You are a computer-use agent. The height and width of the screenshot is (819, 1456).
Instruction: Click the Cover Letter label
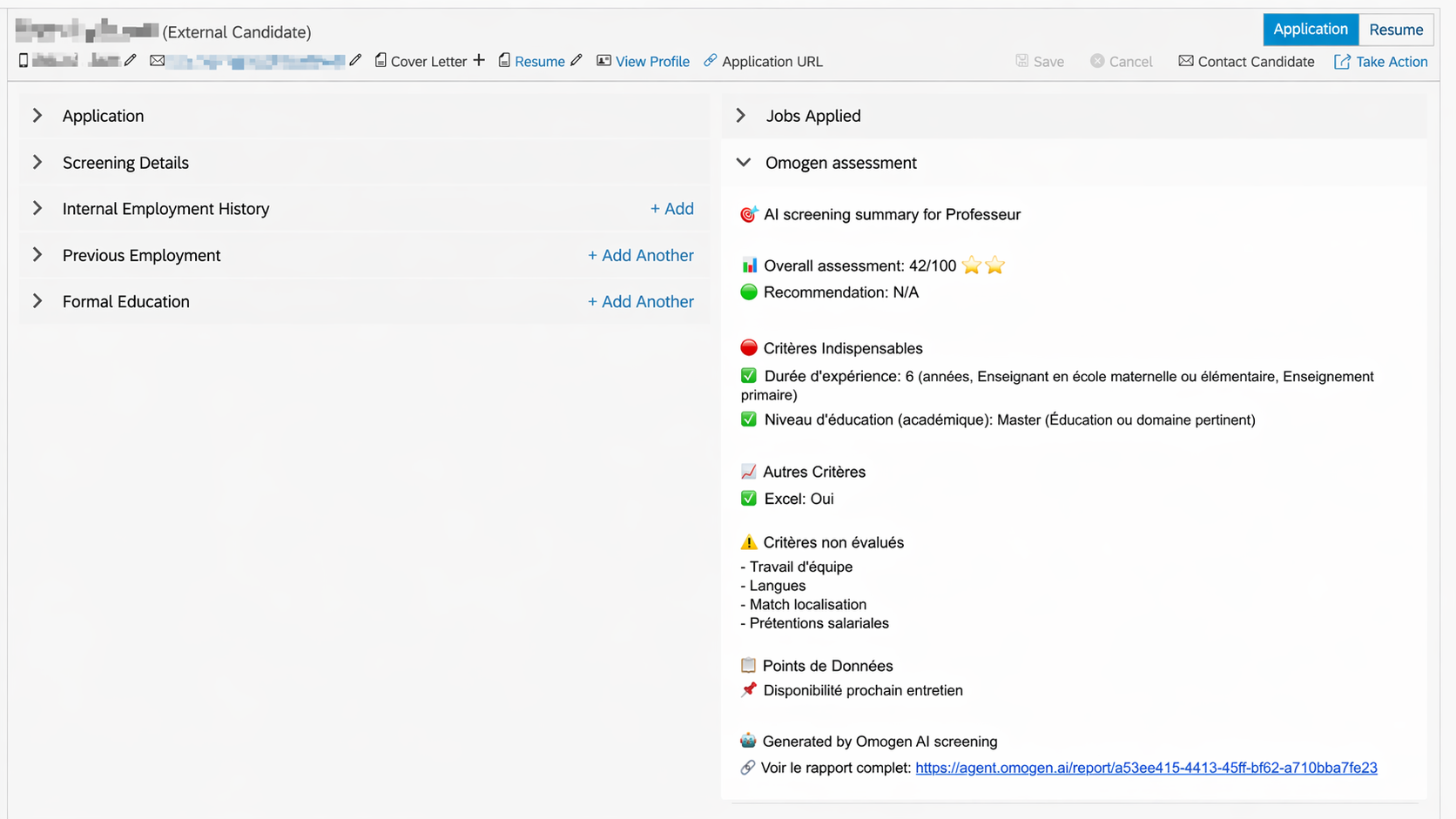click(428, 61)
